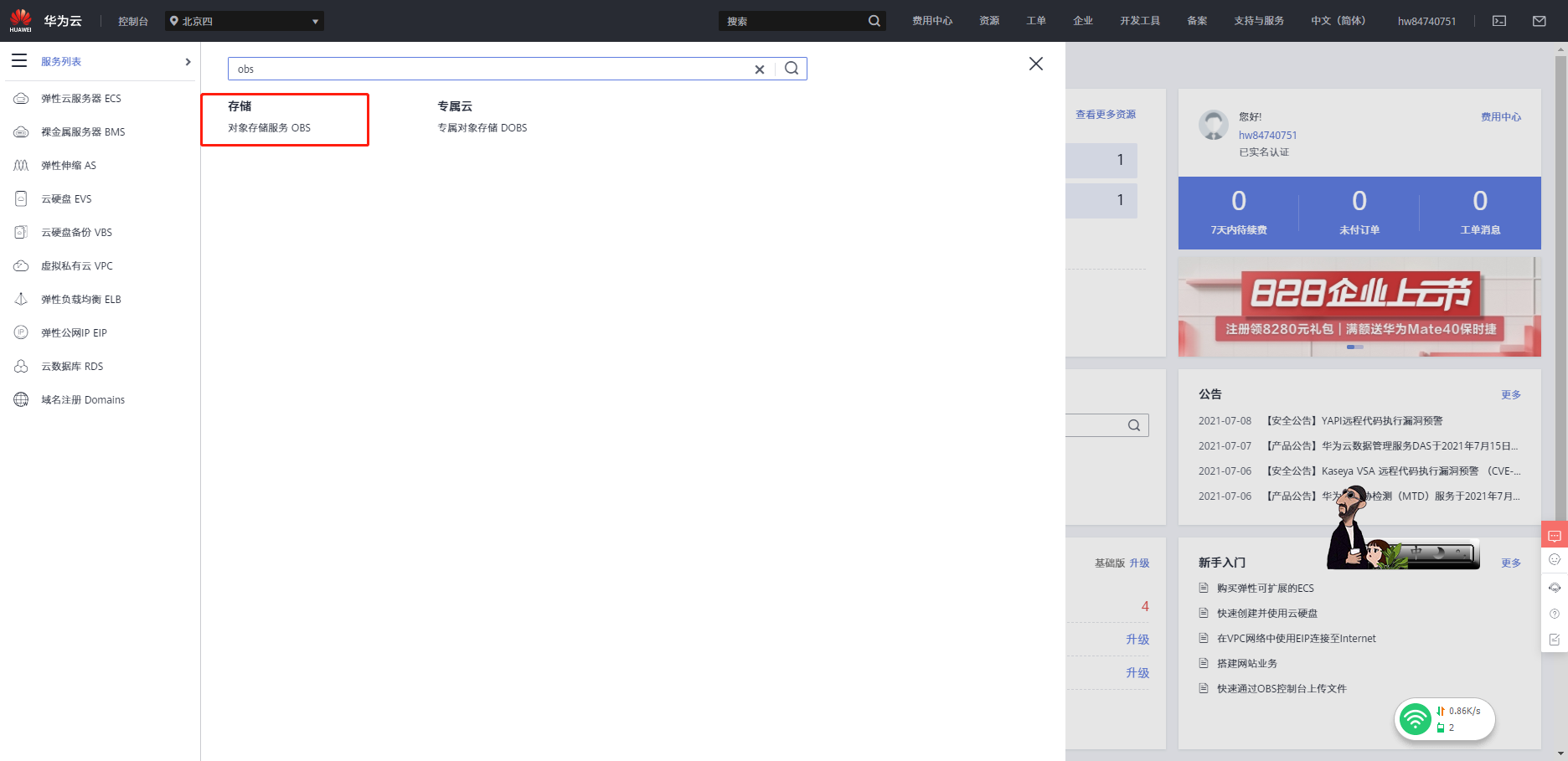Click the 828企业上云节 banner
The height and width of the screenshot is (761, 1568).
[1359, 306]
